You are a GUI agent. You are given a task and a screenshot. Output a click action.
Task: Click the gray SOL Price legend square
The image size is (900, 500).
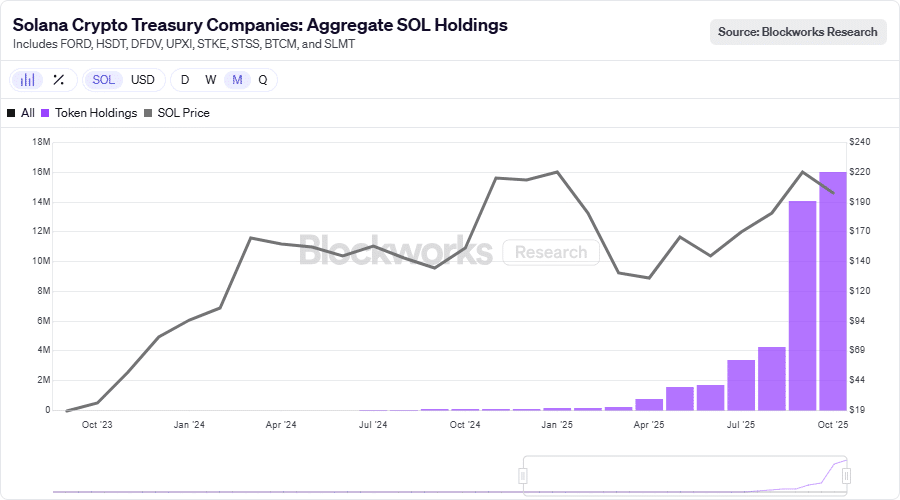coord(150,113)
